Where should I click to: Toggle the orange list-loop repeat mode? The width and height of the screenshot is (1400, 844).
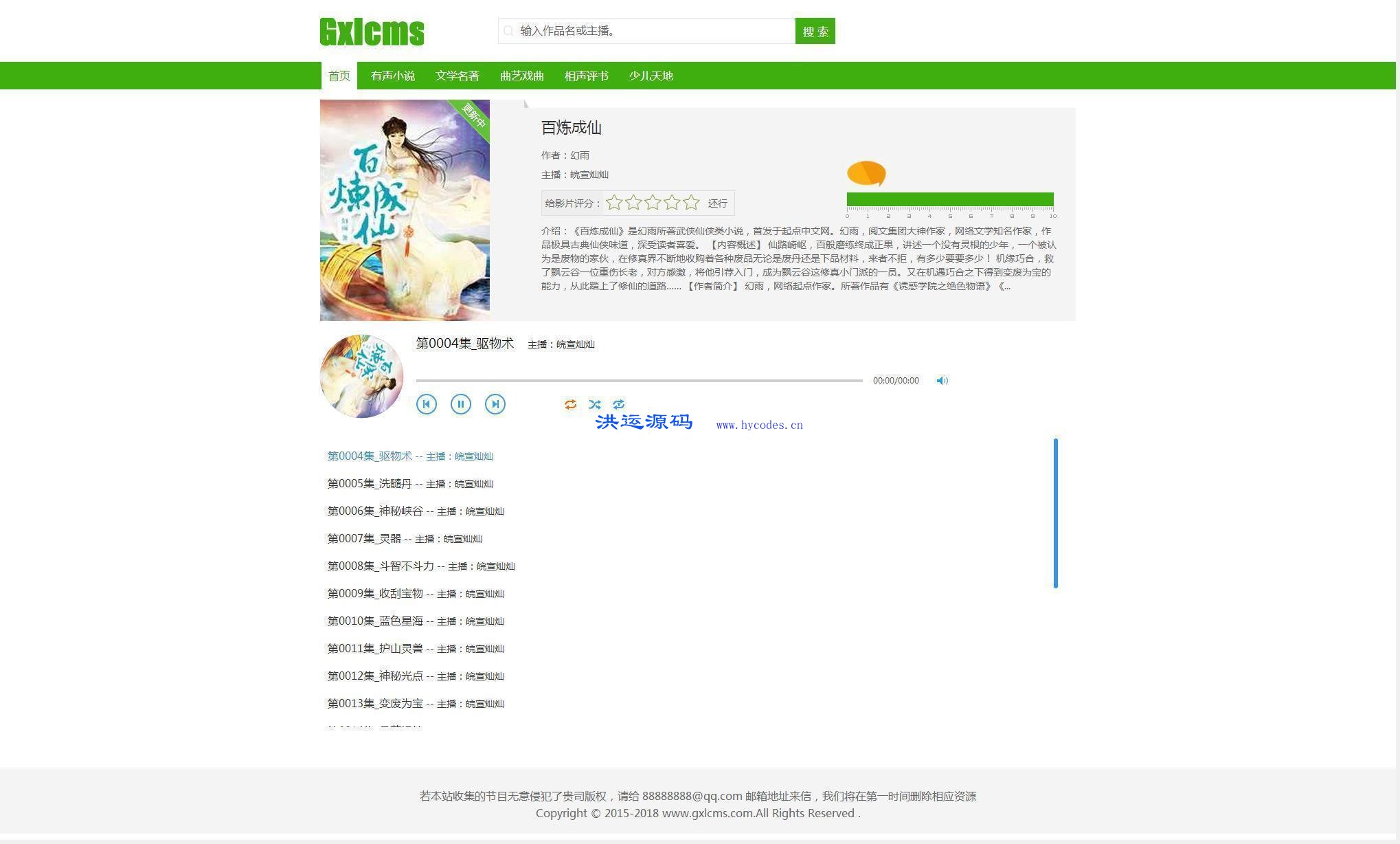point(570,404)
